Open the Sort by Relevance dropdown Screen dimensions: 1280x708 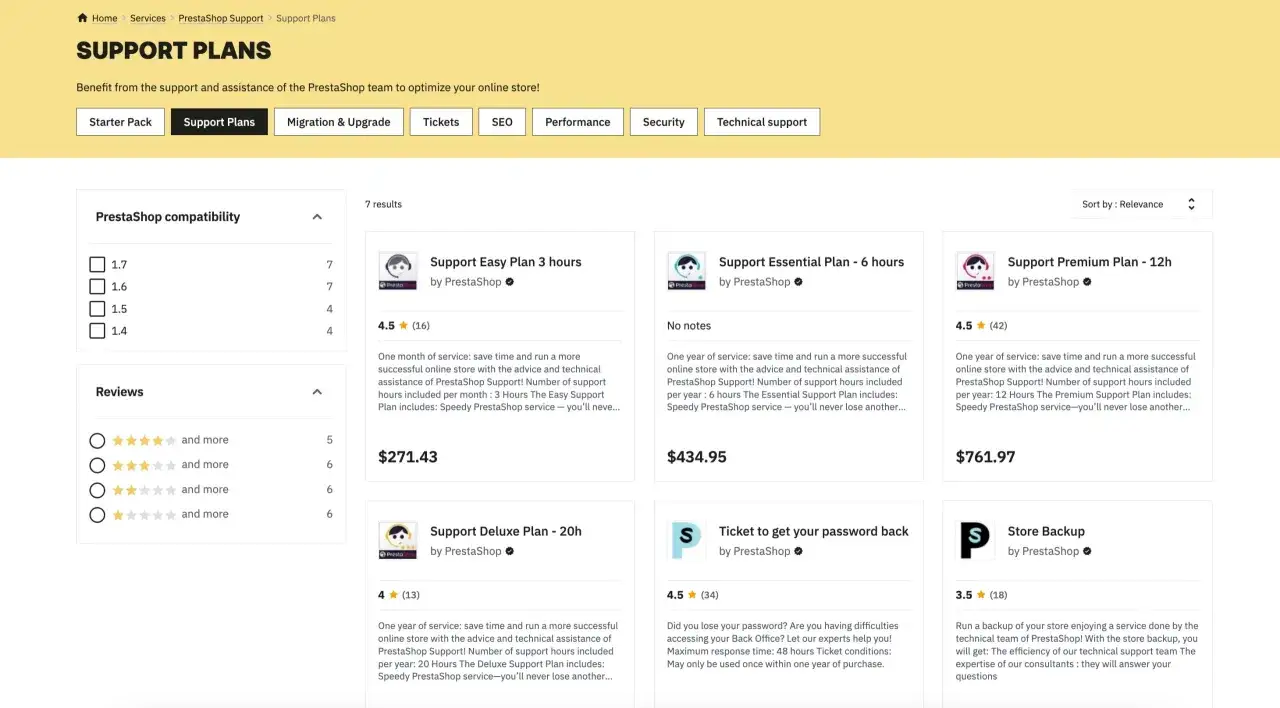click(1140, 204)
